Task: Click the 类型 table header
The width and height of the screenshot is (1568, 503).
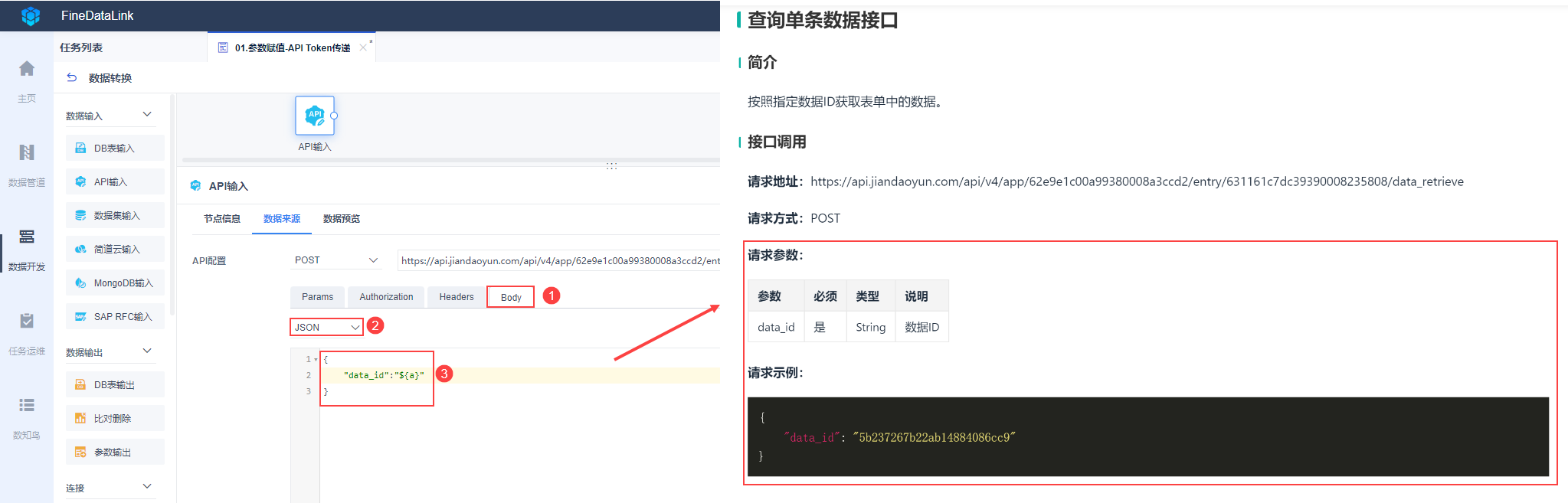Action: (x=871, y=296)
